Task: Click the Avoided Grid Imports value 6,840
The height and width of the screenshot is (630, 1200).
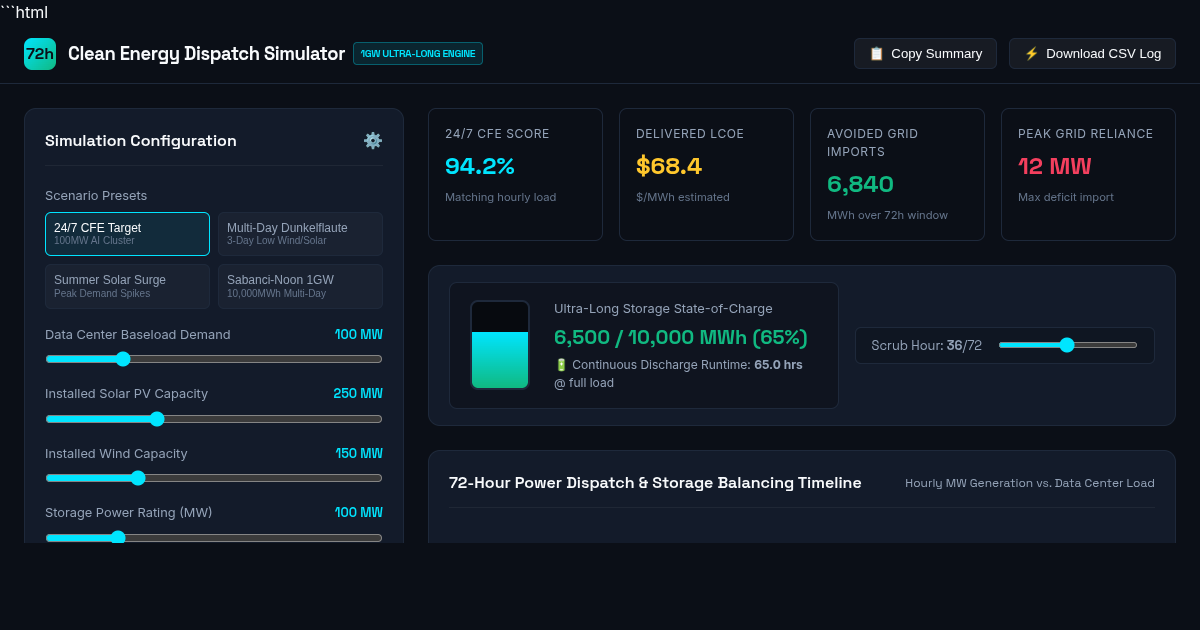Action: click(x=860, y=184)
